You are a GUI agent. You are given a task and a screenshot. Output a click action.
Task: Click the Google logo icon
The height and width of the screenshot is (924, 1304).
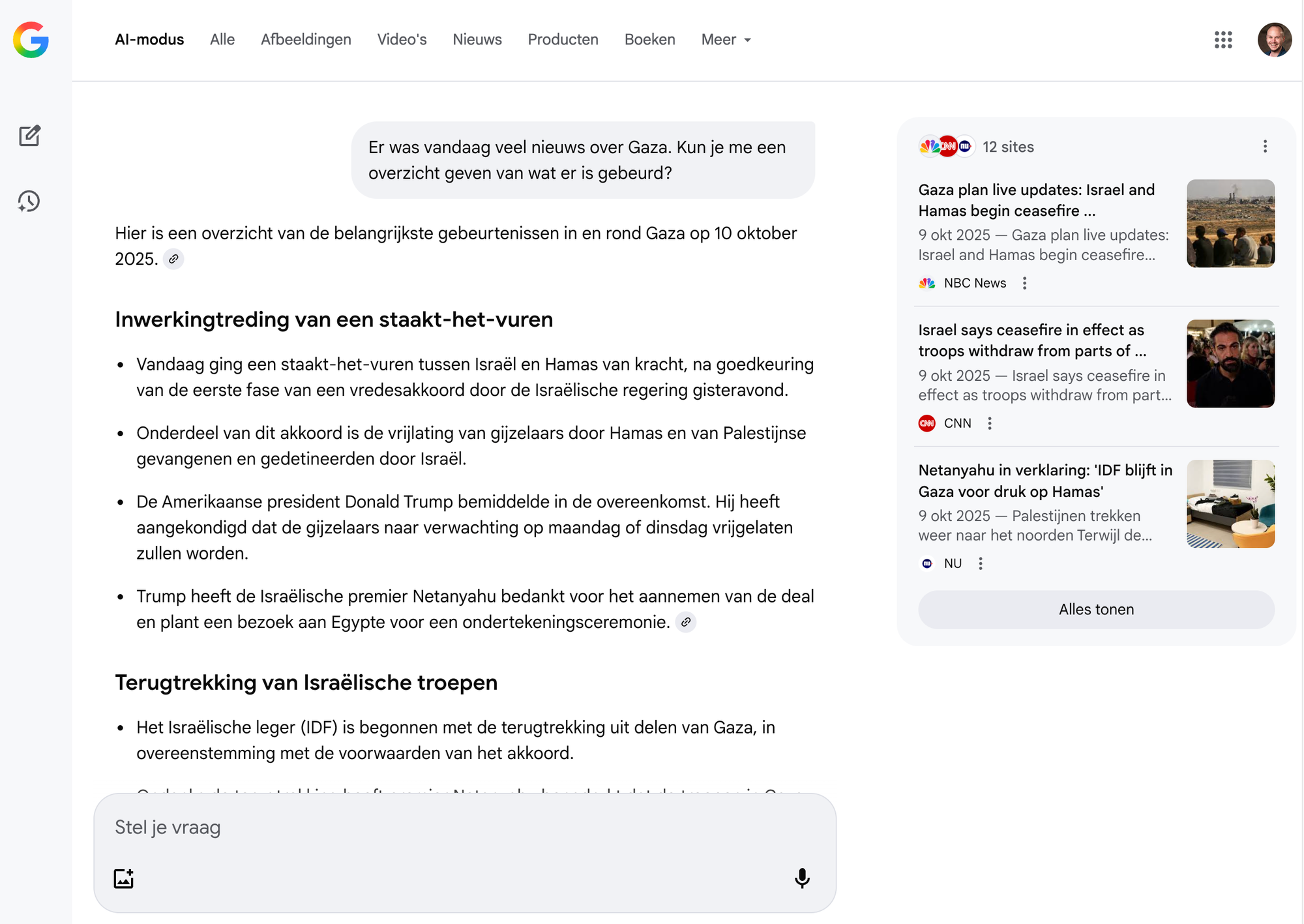point(31,40)
